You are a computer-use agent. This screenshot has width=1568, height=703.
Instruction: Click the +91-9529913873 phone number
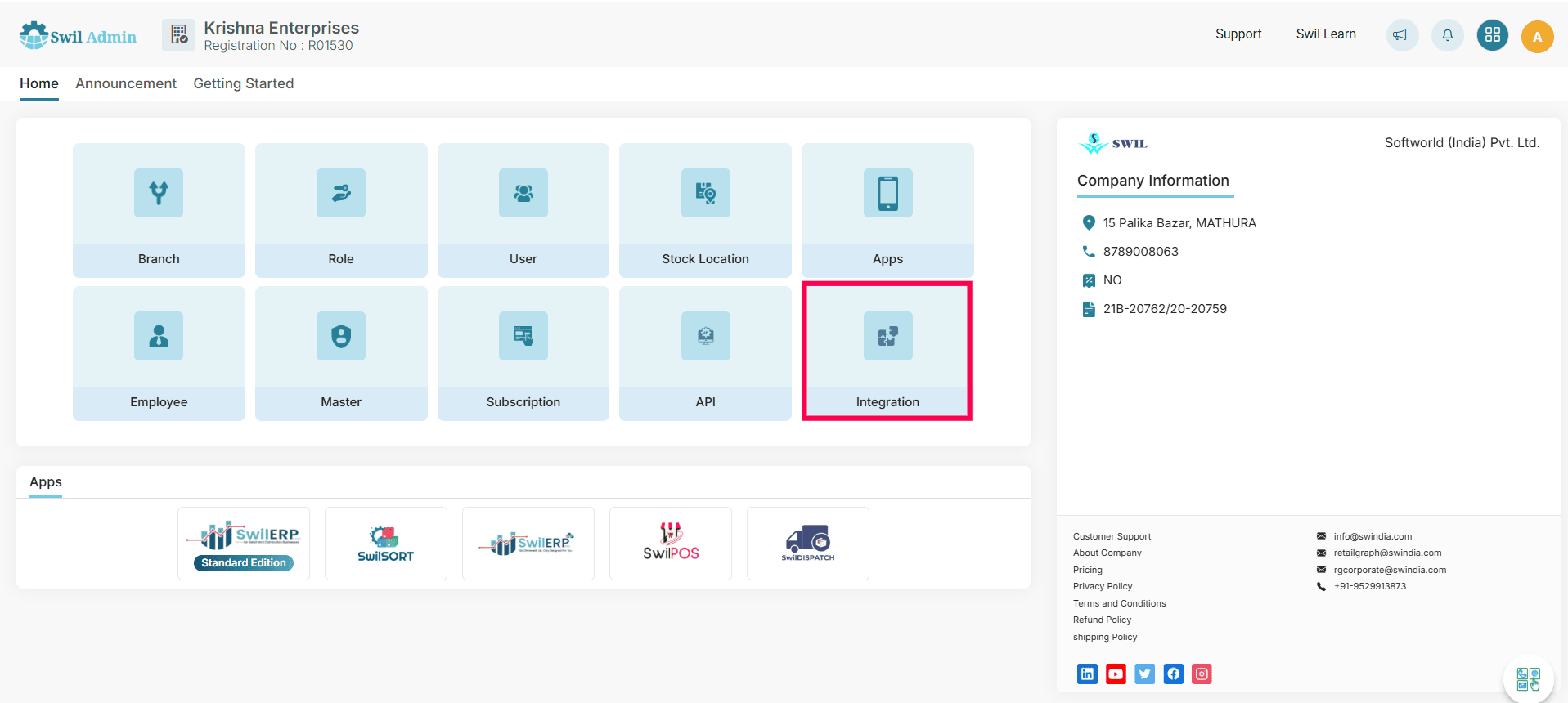click(1370, 586)
